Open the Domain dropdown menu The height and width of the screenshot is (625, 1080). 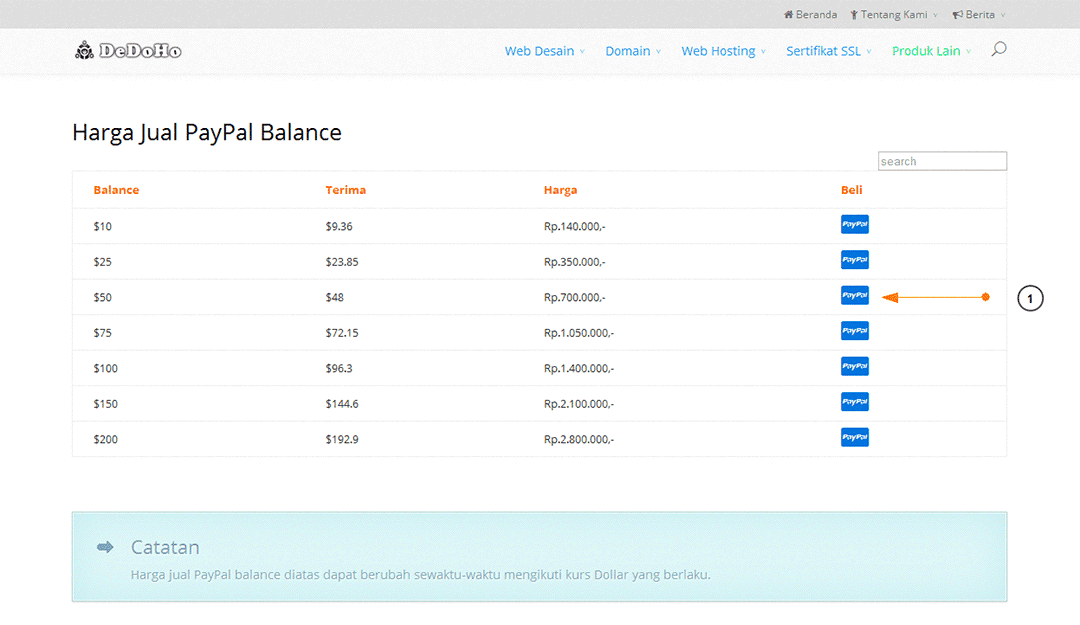tap(632, 51)
